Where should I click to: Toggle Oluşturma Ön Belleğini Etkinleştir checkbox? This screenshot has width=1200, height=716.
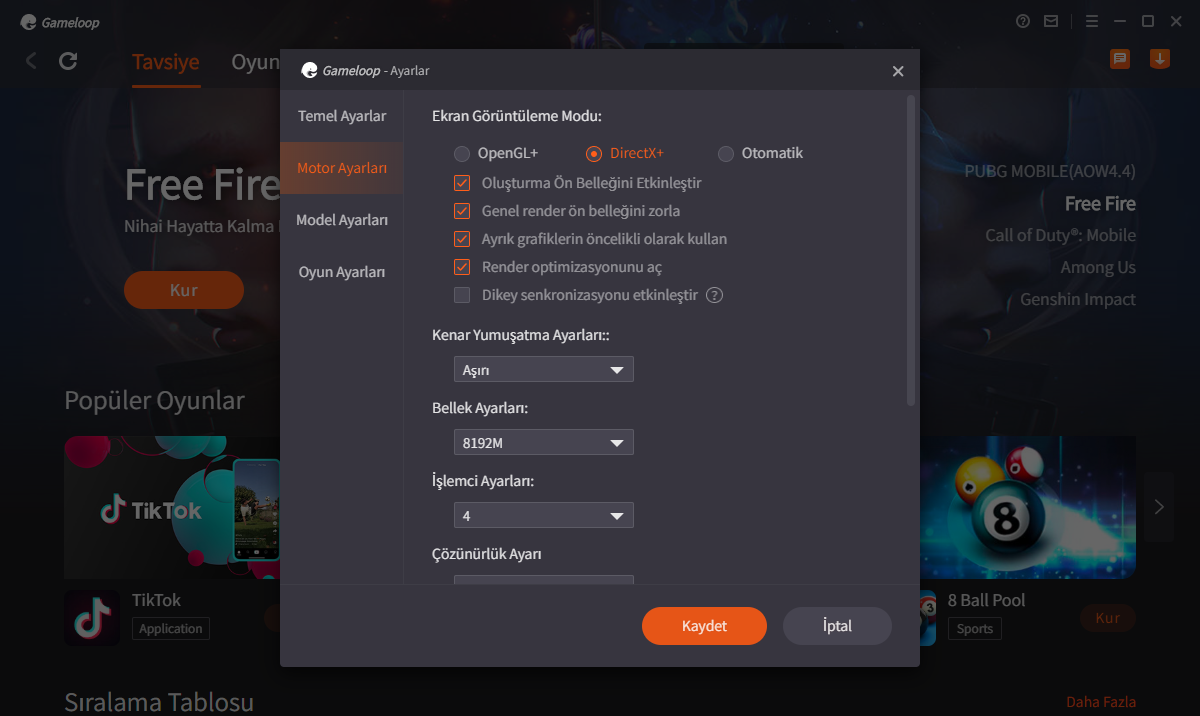462,183
